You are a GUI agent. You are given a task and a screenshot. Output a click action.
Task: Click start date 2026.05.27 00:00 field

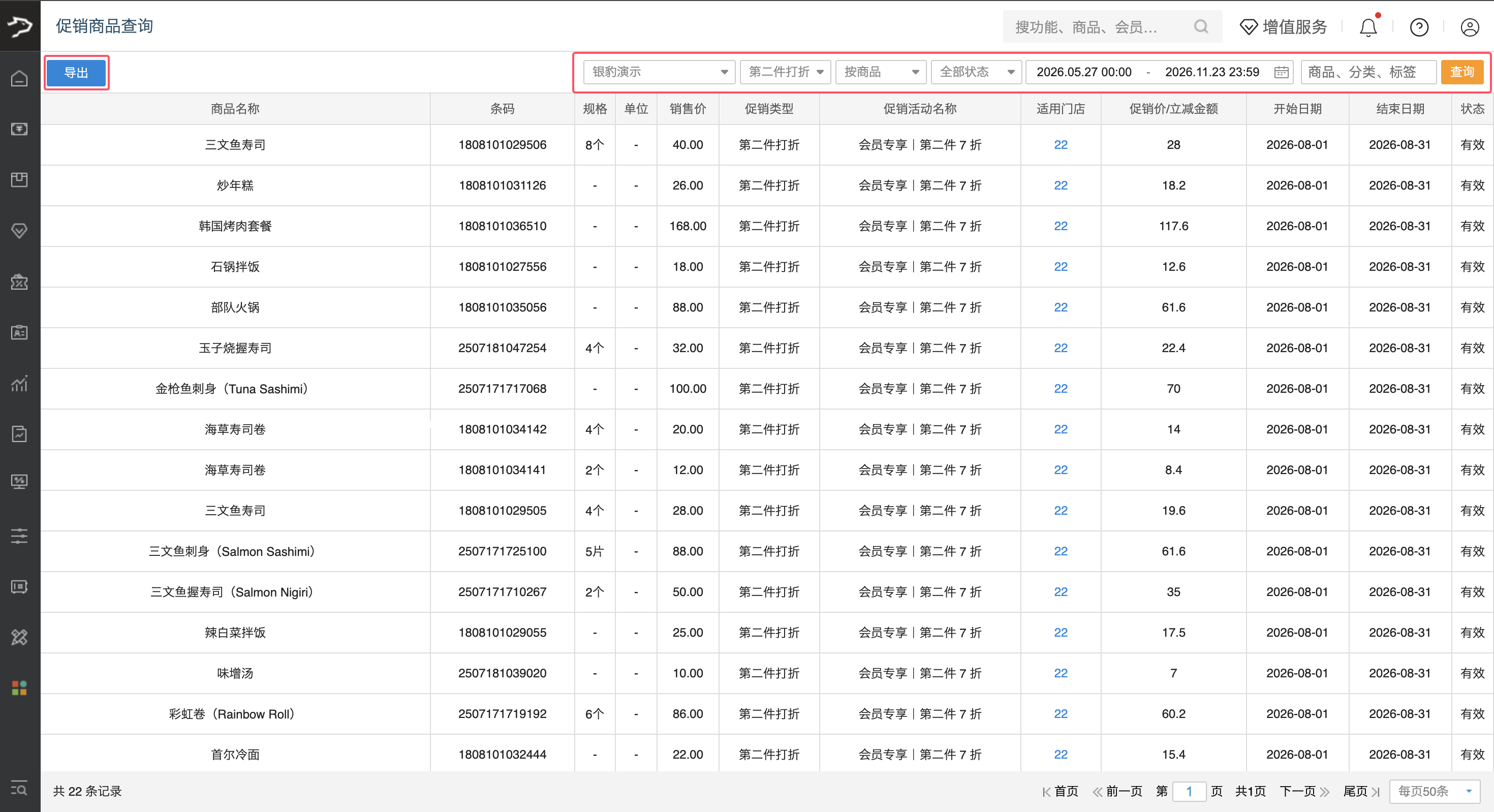pyautogui.click(x=1084, y=72)
